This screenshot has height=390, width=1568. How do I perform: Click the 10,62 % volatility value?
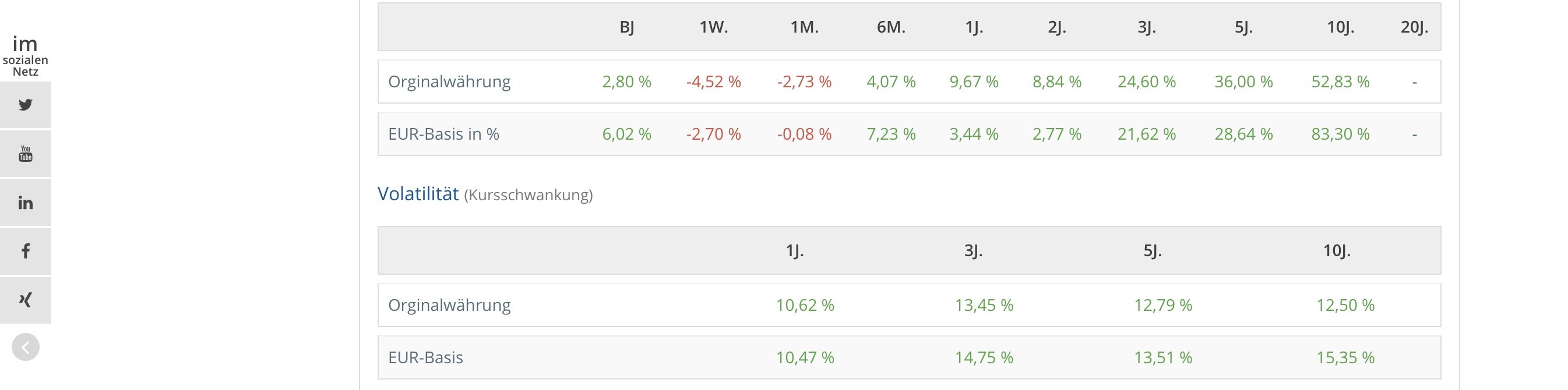pyautogui.click(x=805, y=305)
